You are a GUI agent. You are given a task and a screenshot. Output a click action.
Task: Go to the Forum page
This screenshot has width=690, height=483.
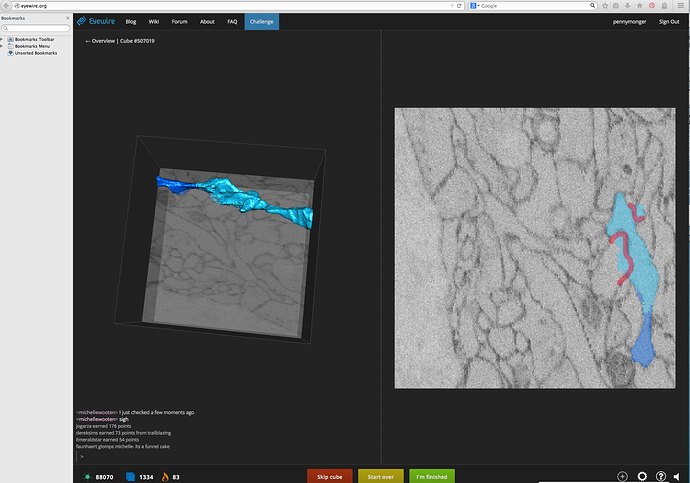pos(179,21)
